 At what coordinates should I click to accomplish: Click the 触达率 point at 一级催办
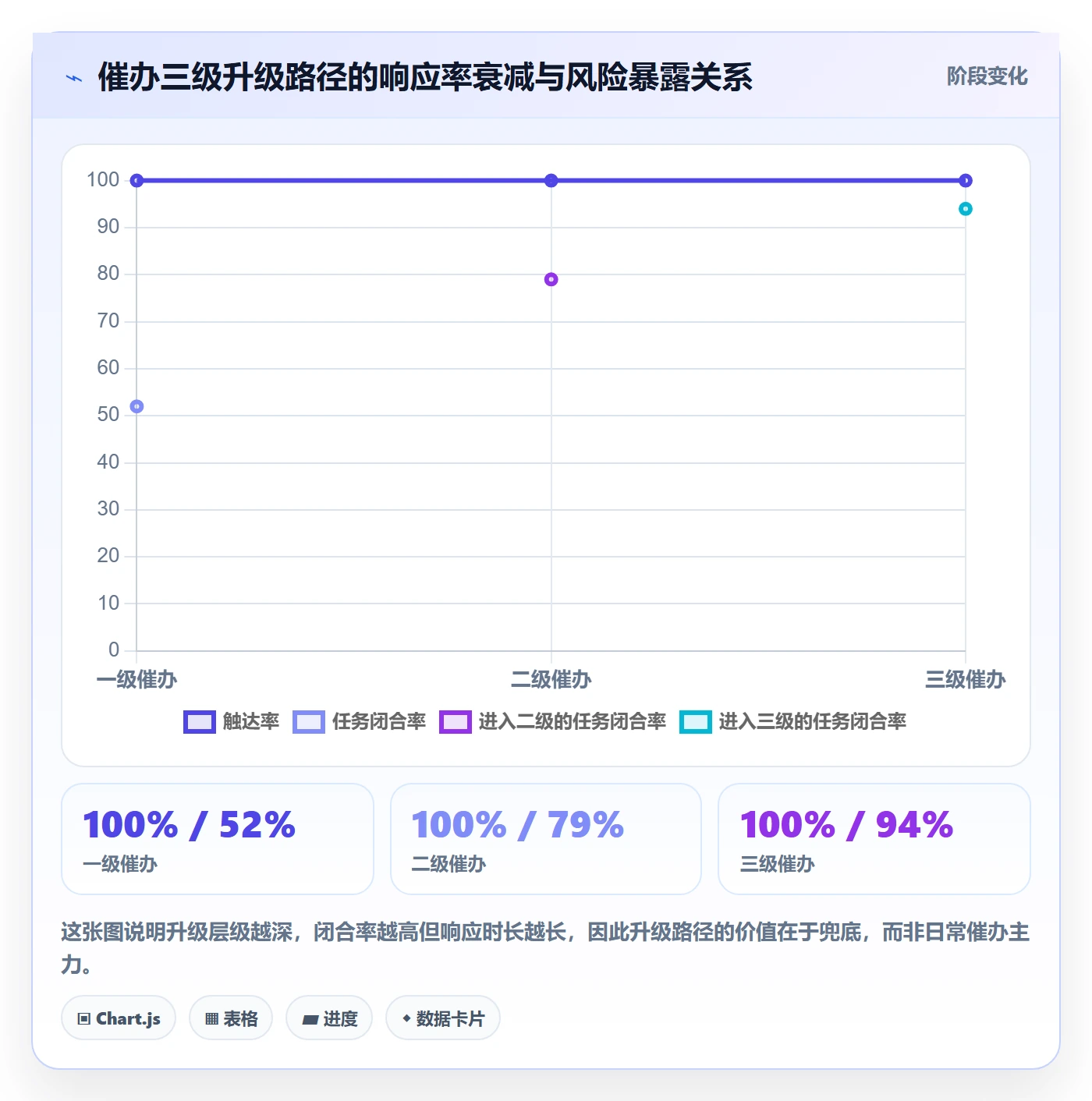[x=136, y=181]
